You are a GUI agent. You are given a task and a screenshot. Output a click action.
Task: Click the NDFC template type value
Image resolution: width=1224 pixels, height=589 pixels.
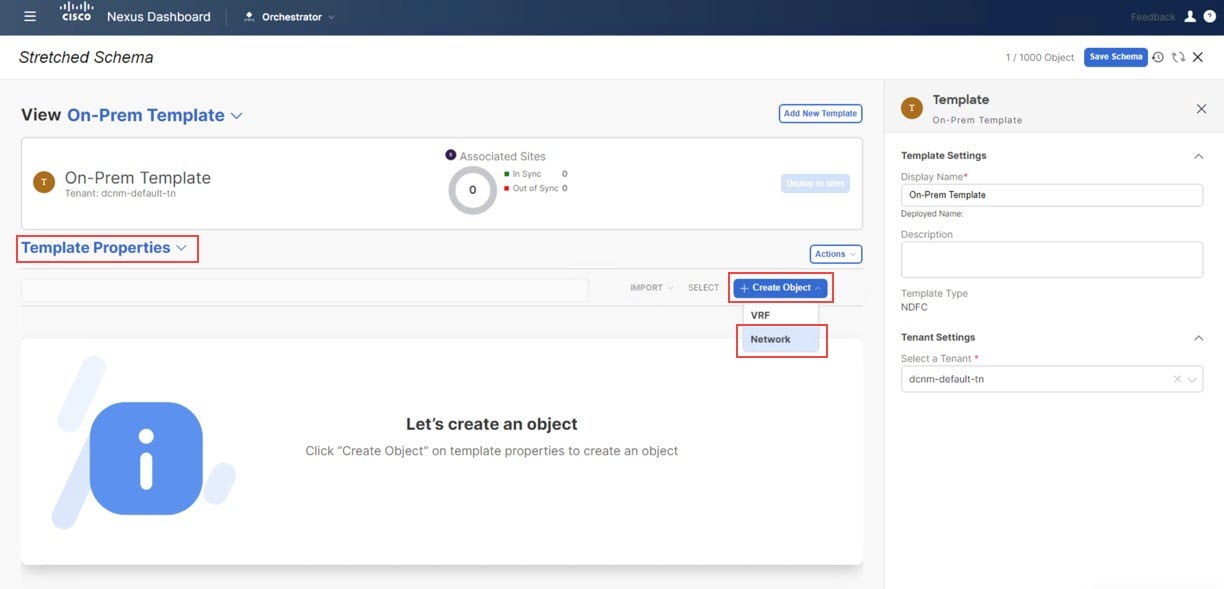915,308
